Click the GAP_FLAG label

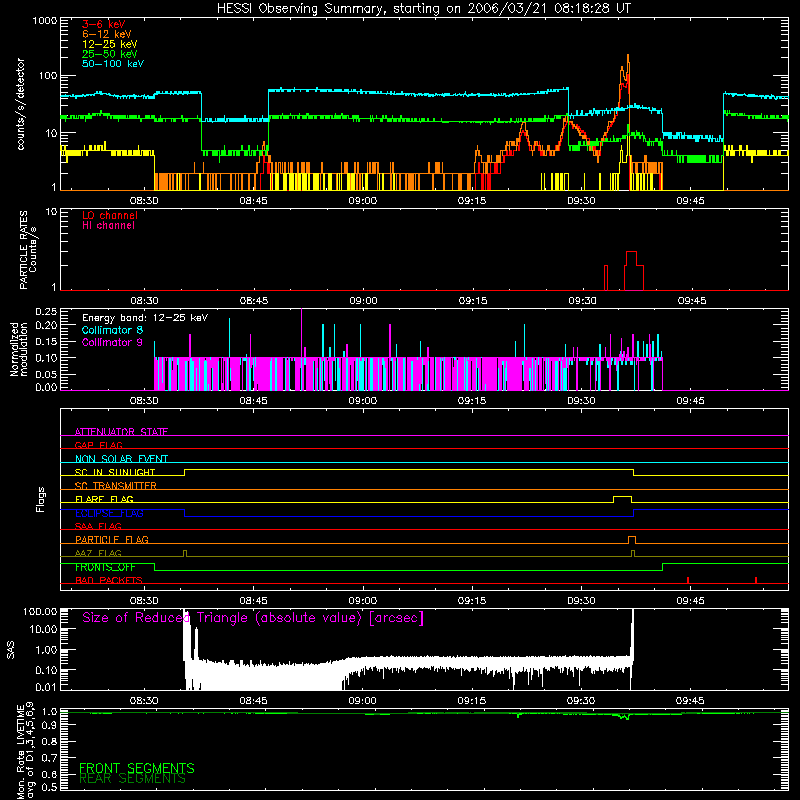(x=98, y=445)
